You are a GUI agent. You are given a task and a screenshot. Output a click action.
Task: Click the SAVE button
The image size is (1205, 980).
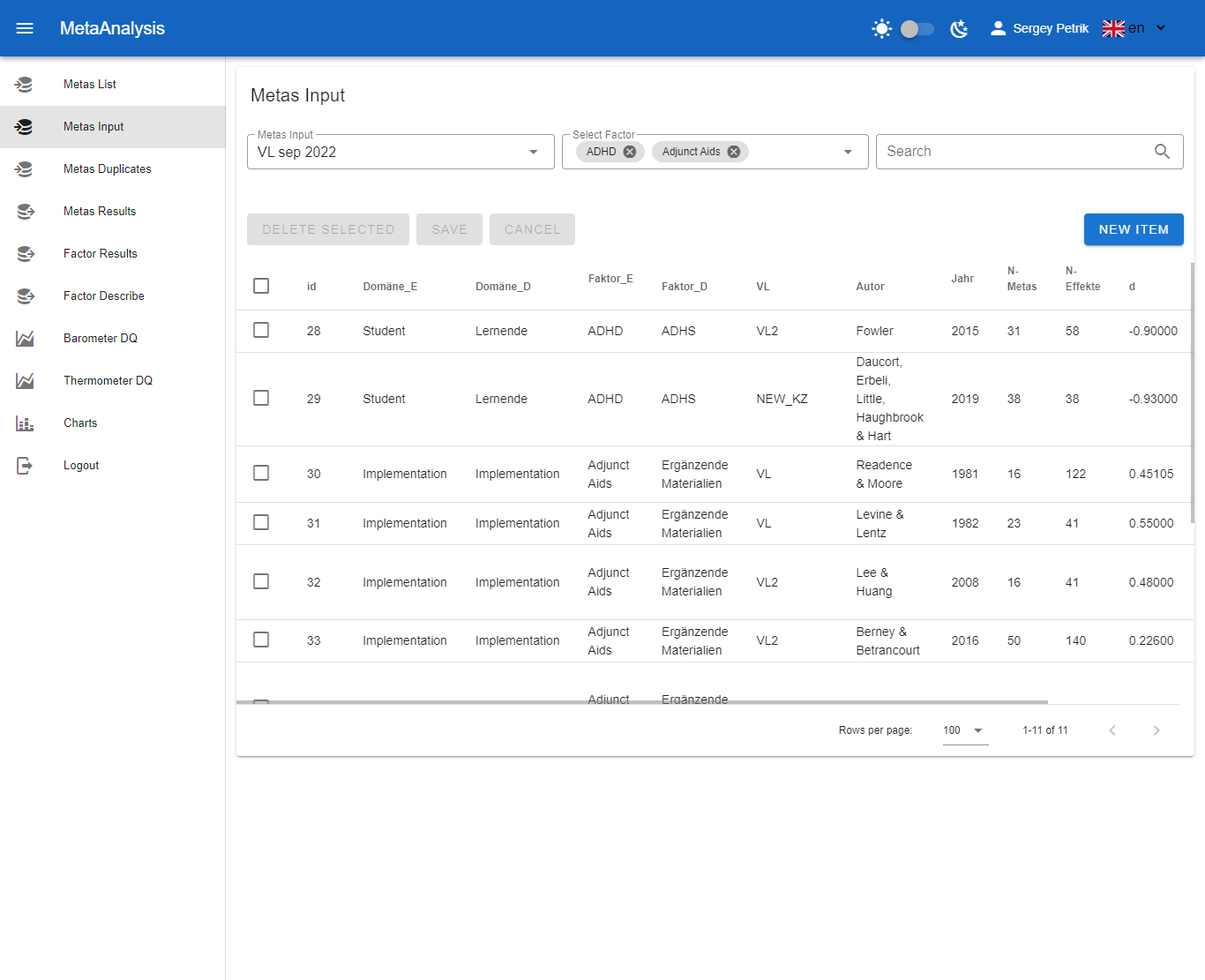coord(449,229)
